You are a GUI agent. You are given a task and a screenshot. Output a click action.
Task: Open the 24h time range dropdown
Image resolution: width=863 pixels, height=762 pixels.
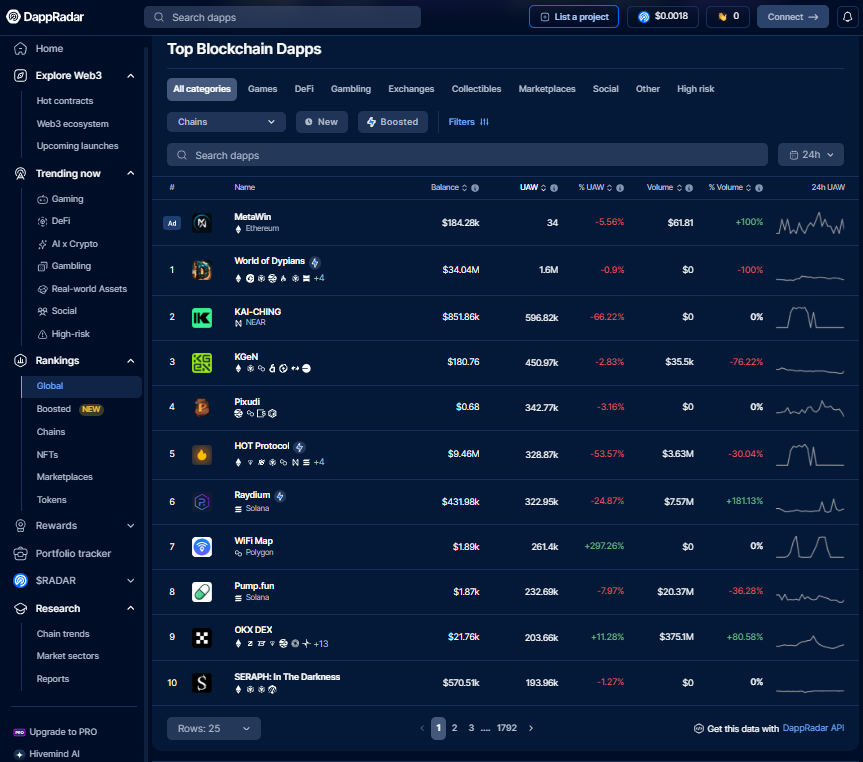810,155
